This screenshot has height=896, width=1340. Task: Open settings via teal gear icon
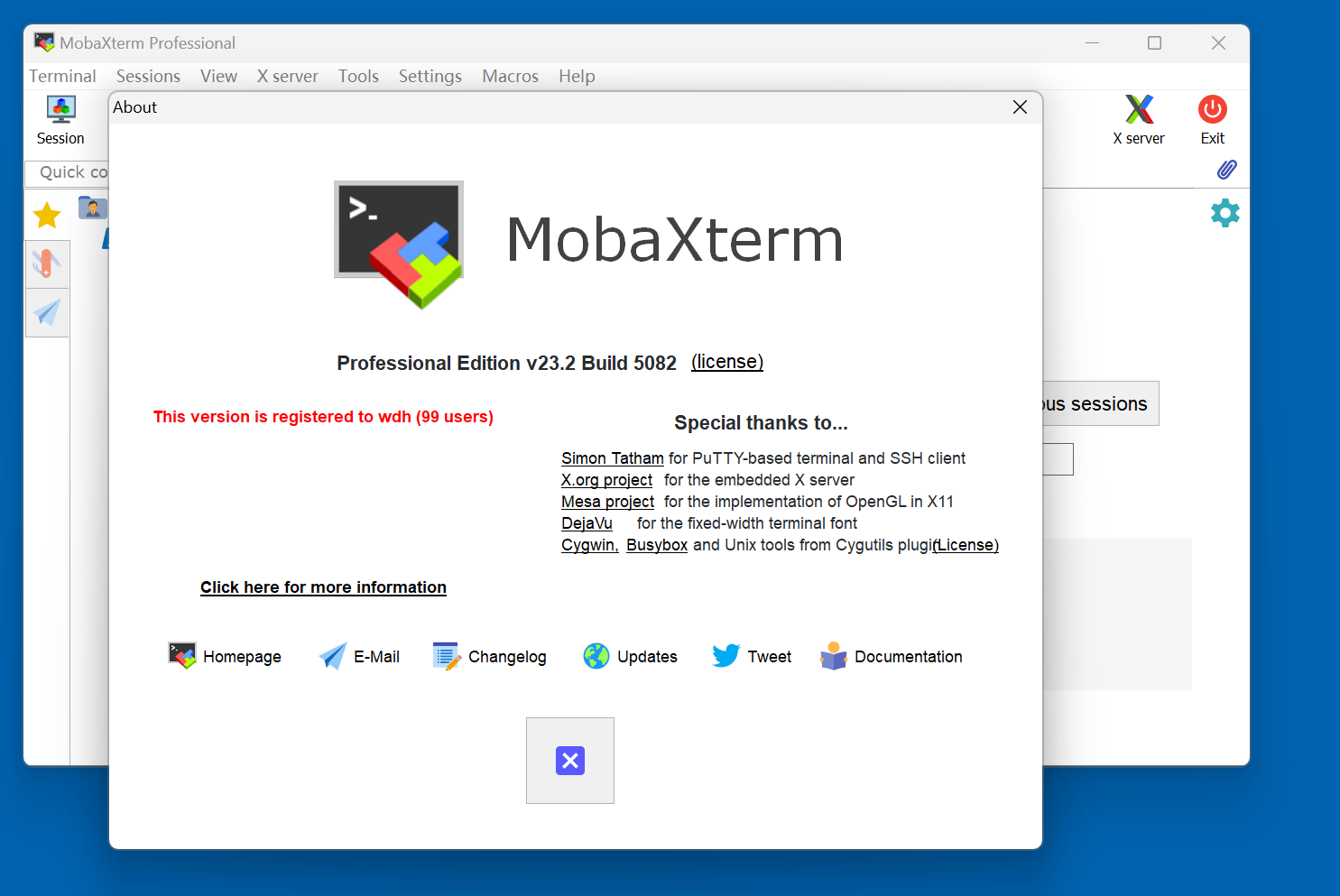pyautogui.click(x=1224, y=213)
